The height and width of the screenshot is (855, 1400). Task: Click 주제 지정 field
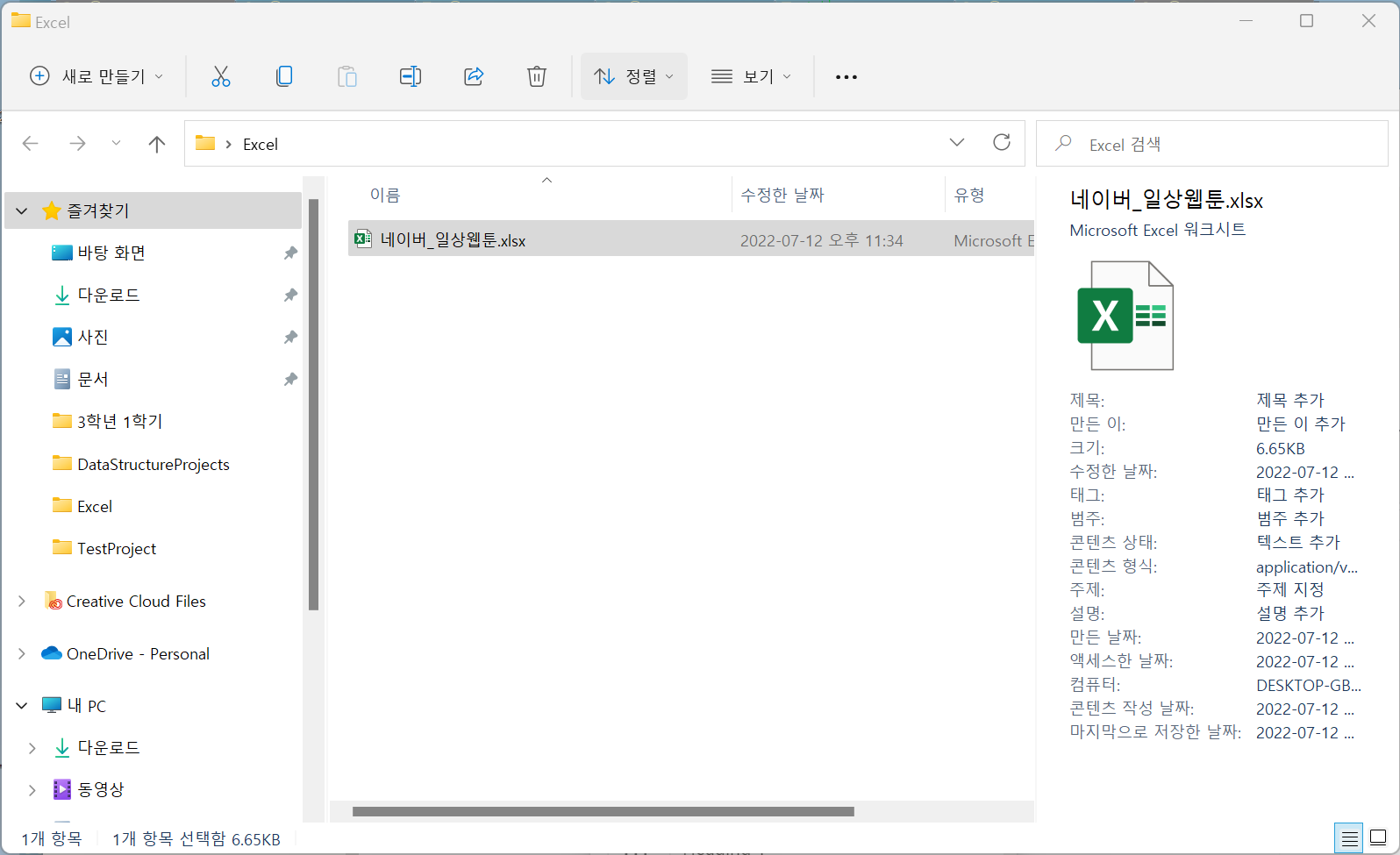tap(1290, 589)
